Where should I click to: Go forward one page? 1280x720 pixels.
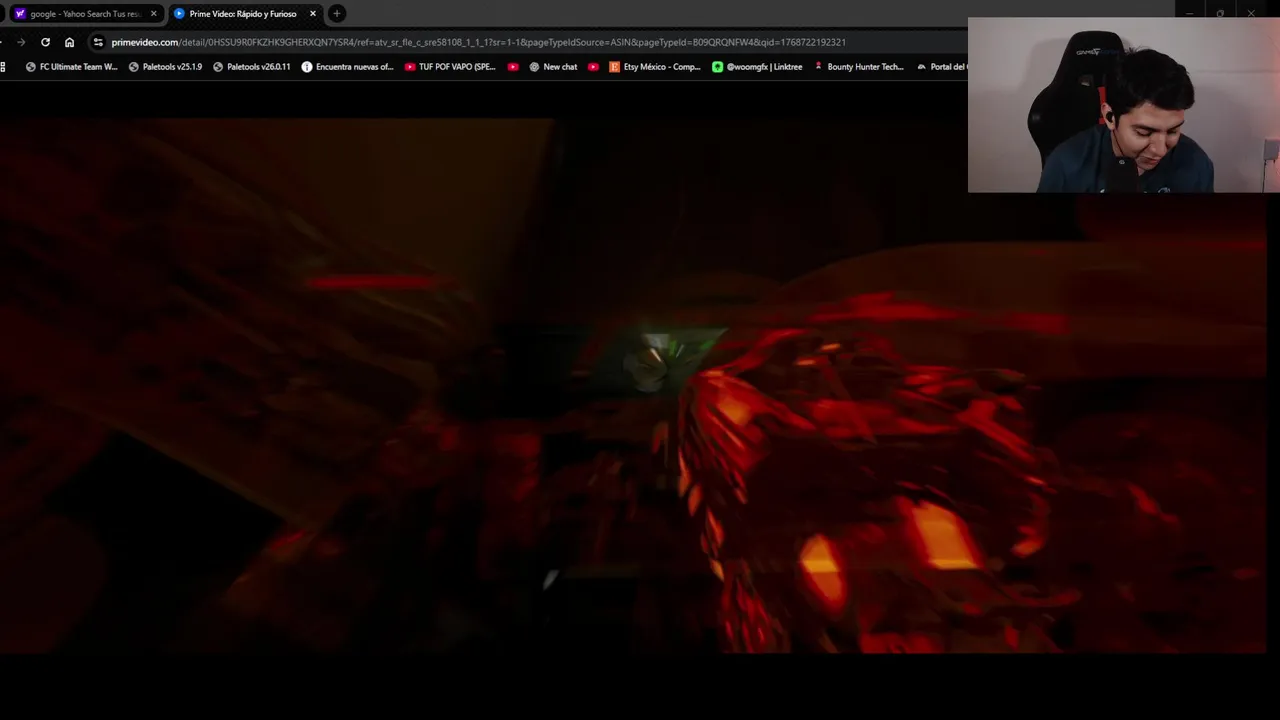tap(21, 42)
